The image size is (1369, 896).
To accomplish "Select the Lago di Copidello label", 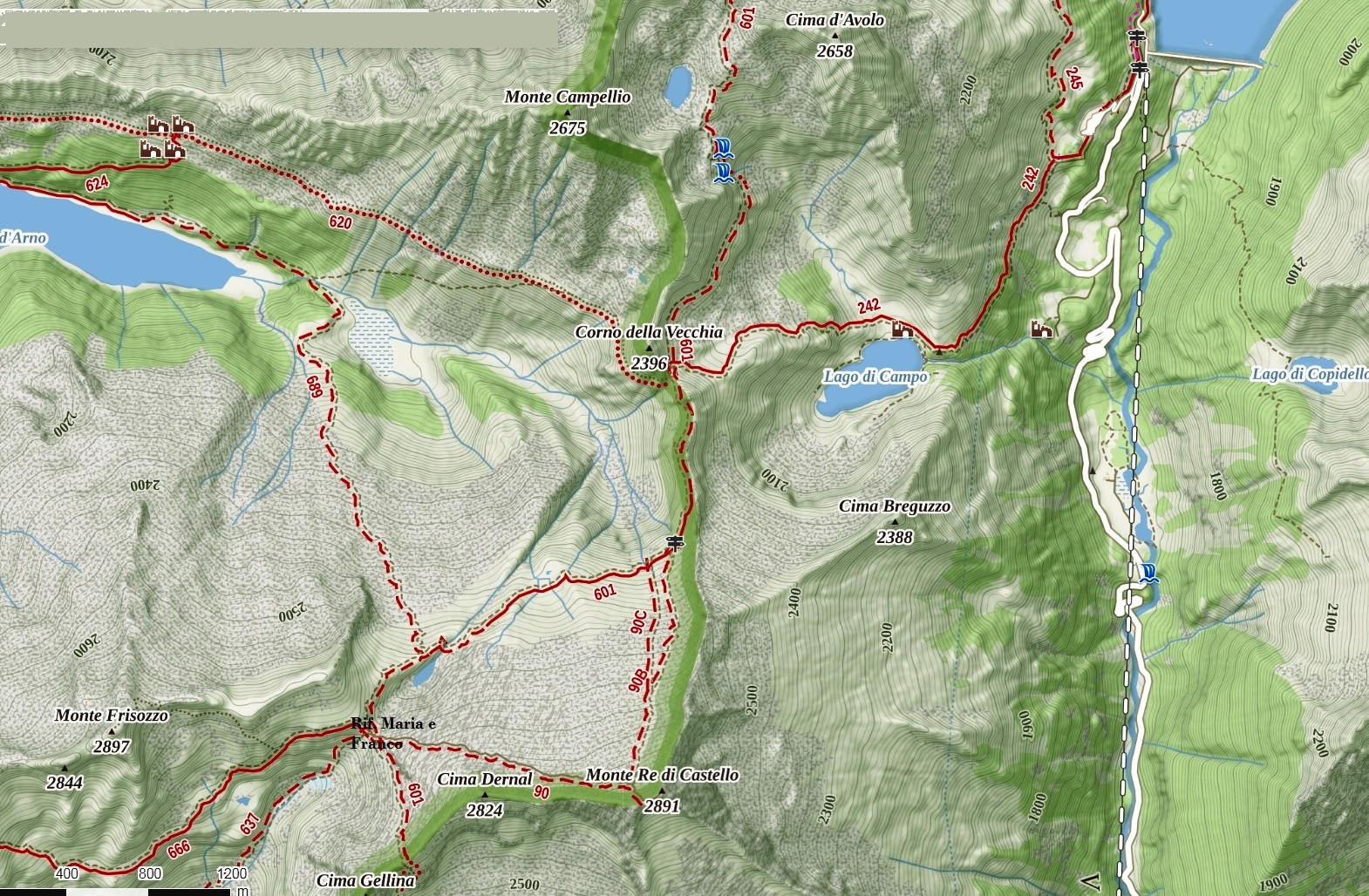I will 1310,374.
